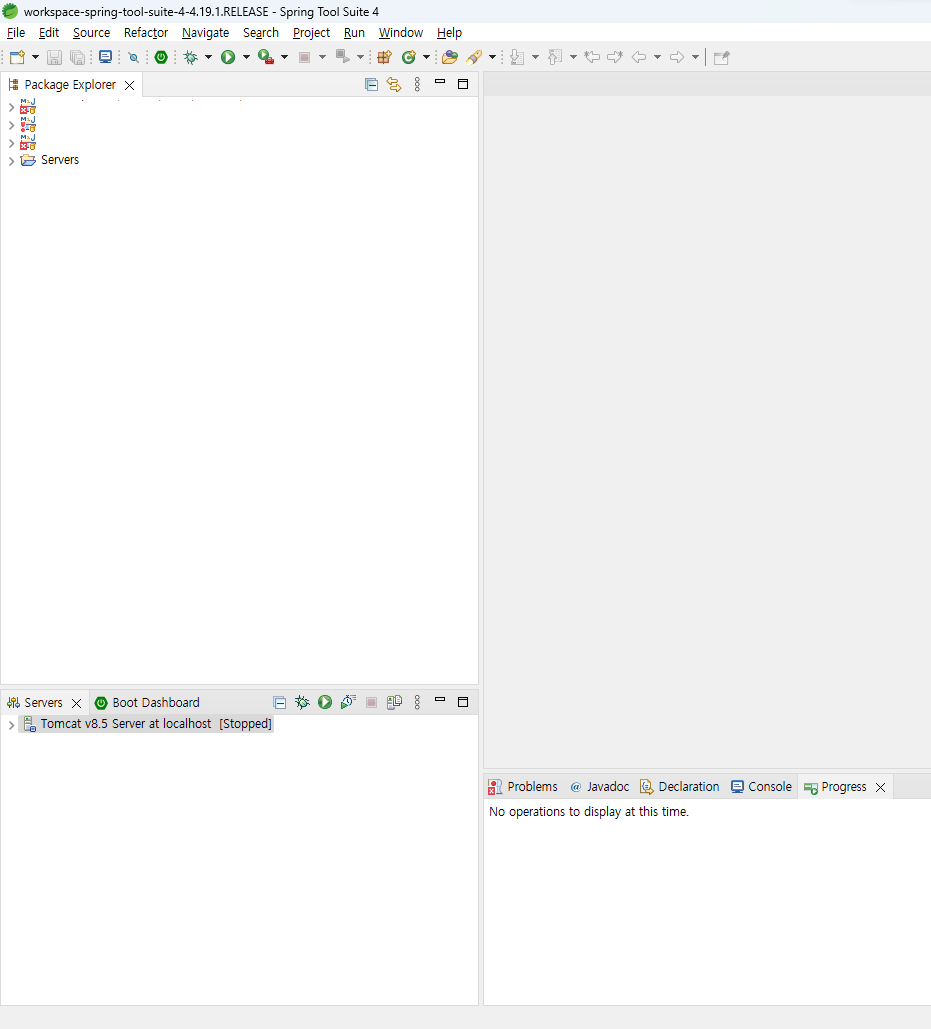The width and height of the screenshot is (931, 1029).
Task: Click the Debug bug icon in the main toolbar
Action: pos(191,57)
